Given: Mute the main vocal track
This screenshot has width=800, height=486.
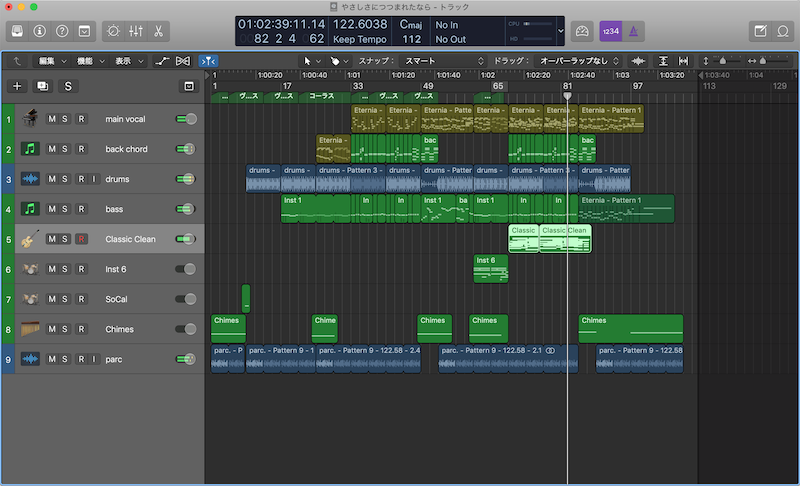Looking at the screenshot, I should click(x=52, y=119).
